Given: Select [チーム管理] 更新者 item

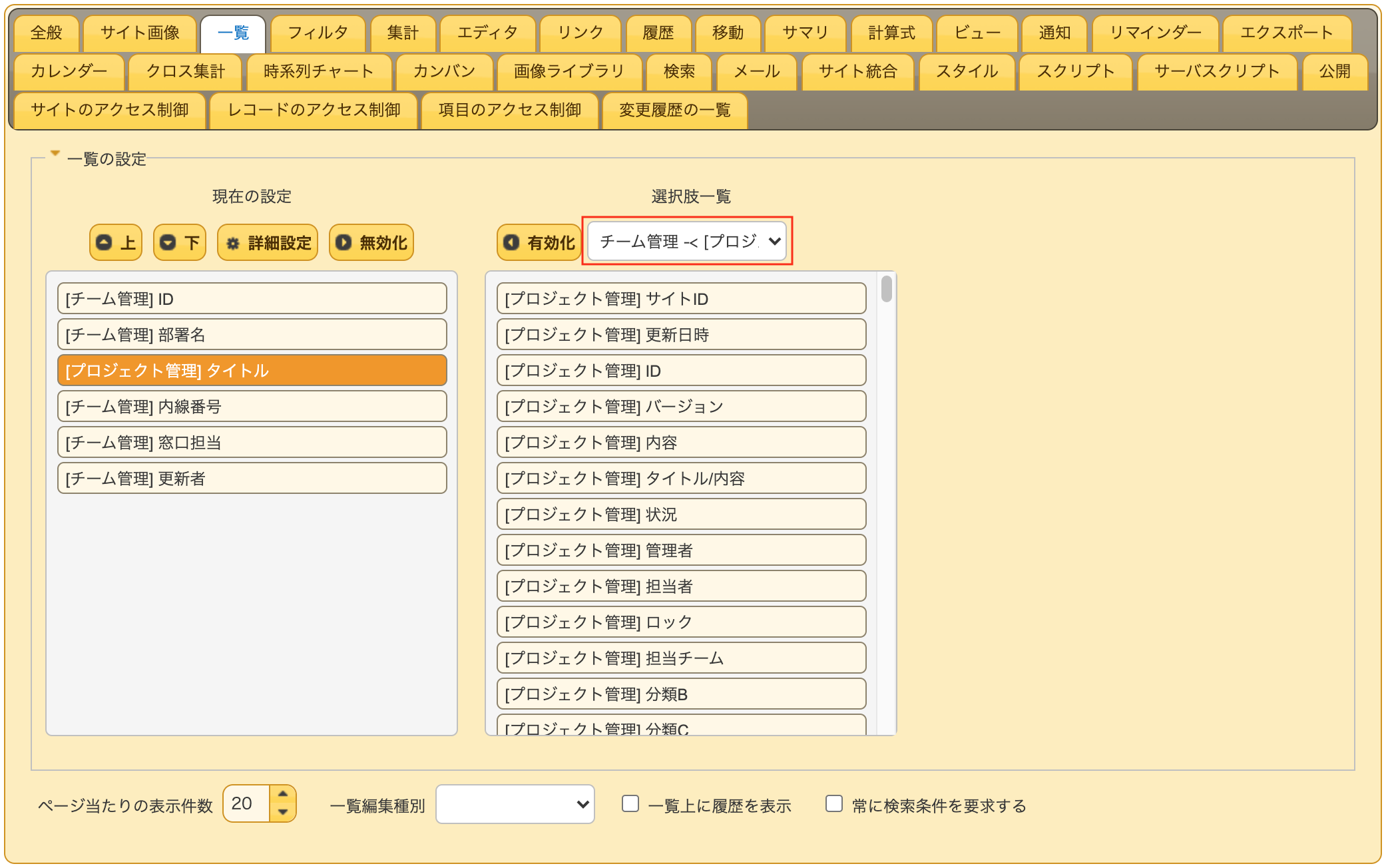Looking at the screenshot, I should pyautogui.click(x=252, y=478).
